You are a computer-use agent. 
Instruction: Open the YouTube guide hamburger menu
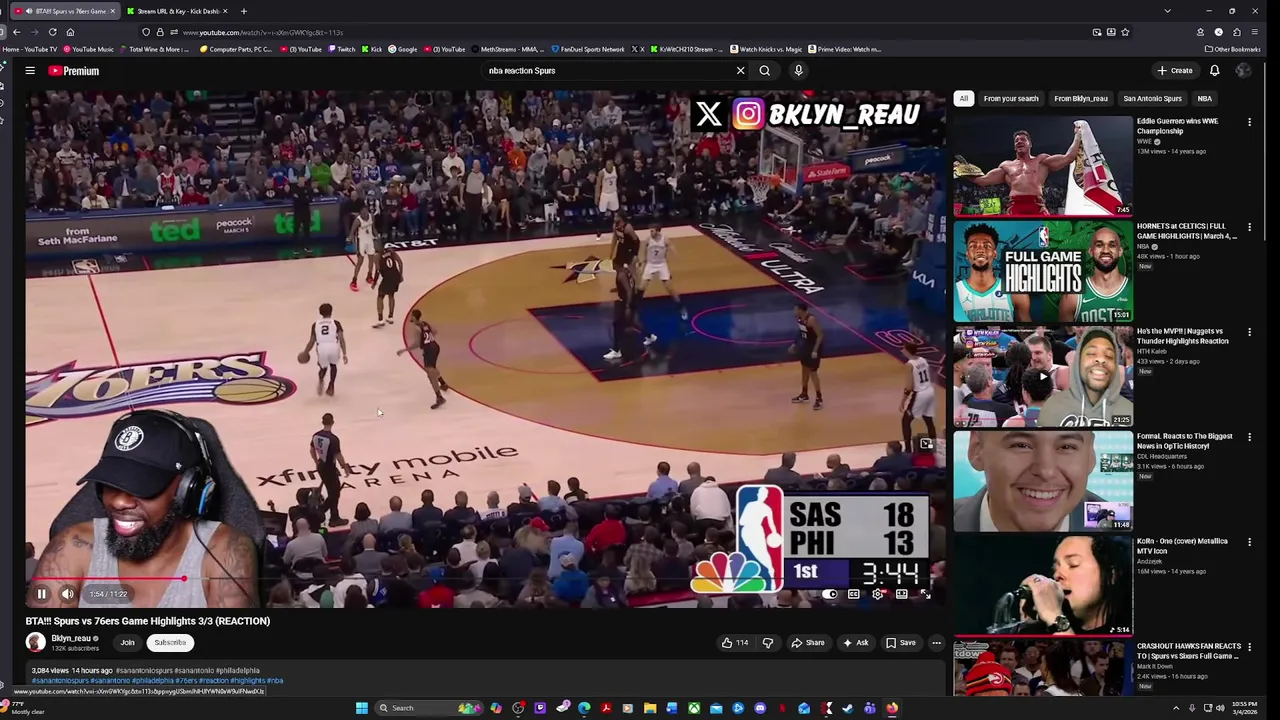coord(30,71)
